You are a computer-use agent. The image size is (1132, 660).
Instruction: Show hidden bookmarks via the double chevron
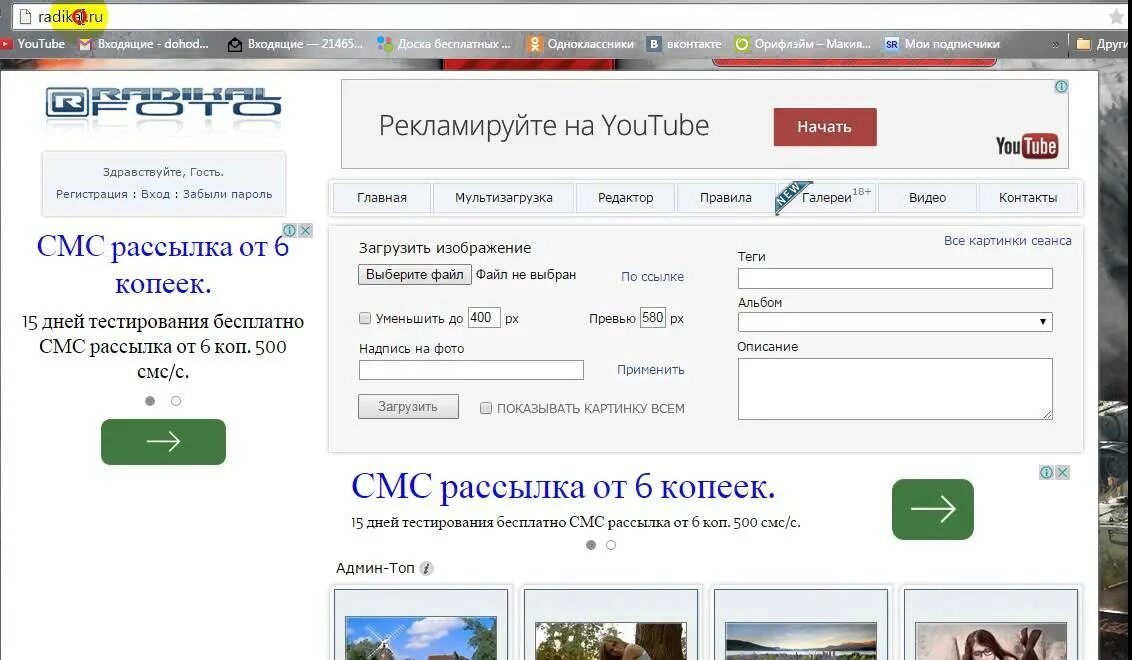click(x=1055, y=45)
